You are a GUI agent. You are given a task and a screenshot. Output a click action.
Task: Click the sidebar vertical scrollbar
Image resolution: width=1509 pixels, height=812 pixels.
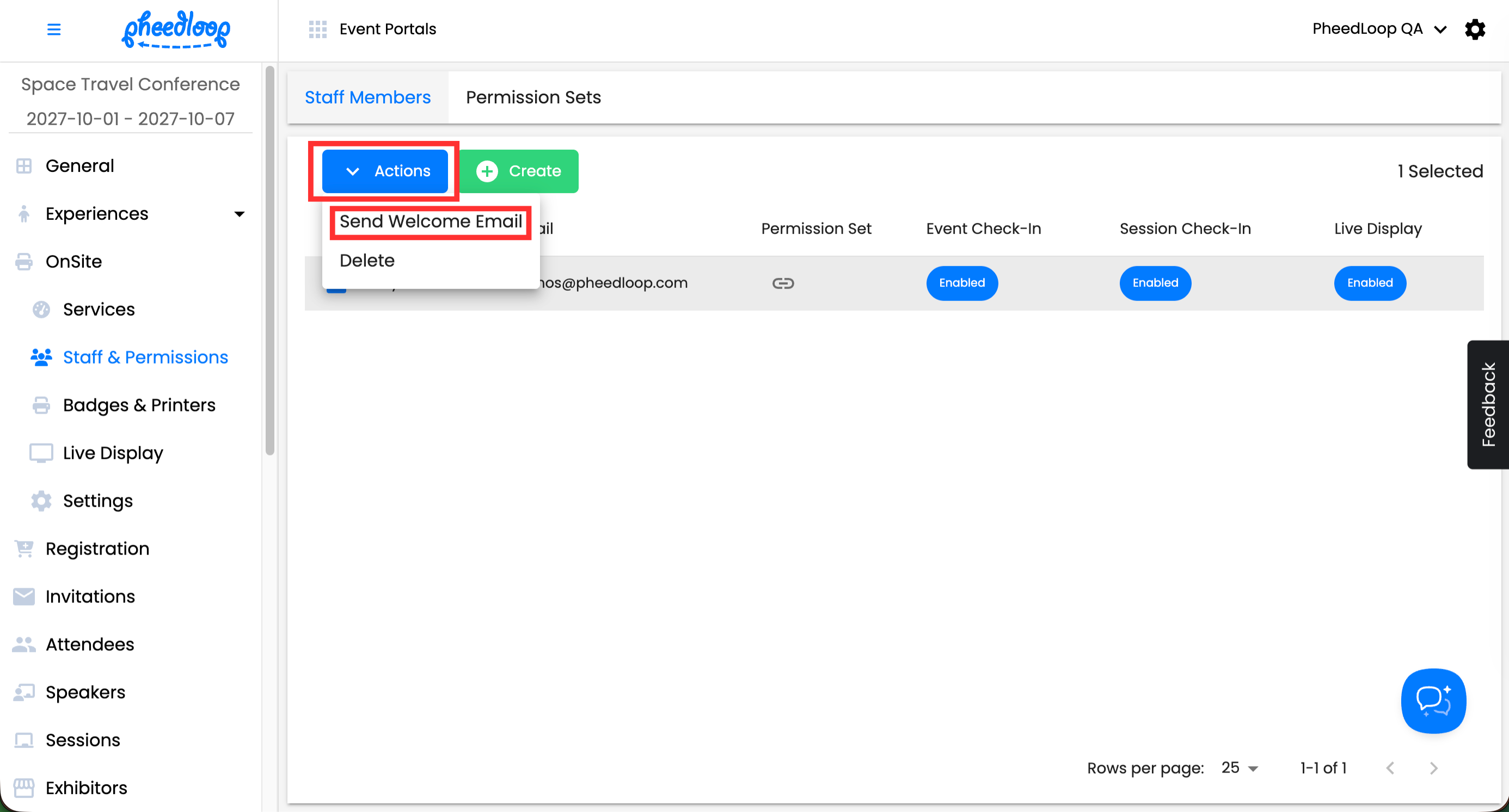(269, 261)
